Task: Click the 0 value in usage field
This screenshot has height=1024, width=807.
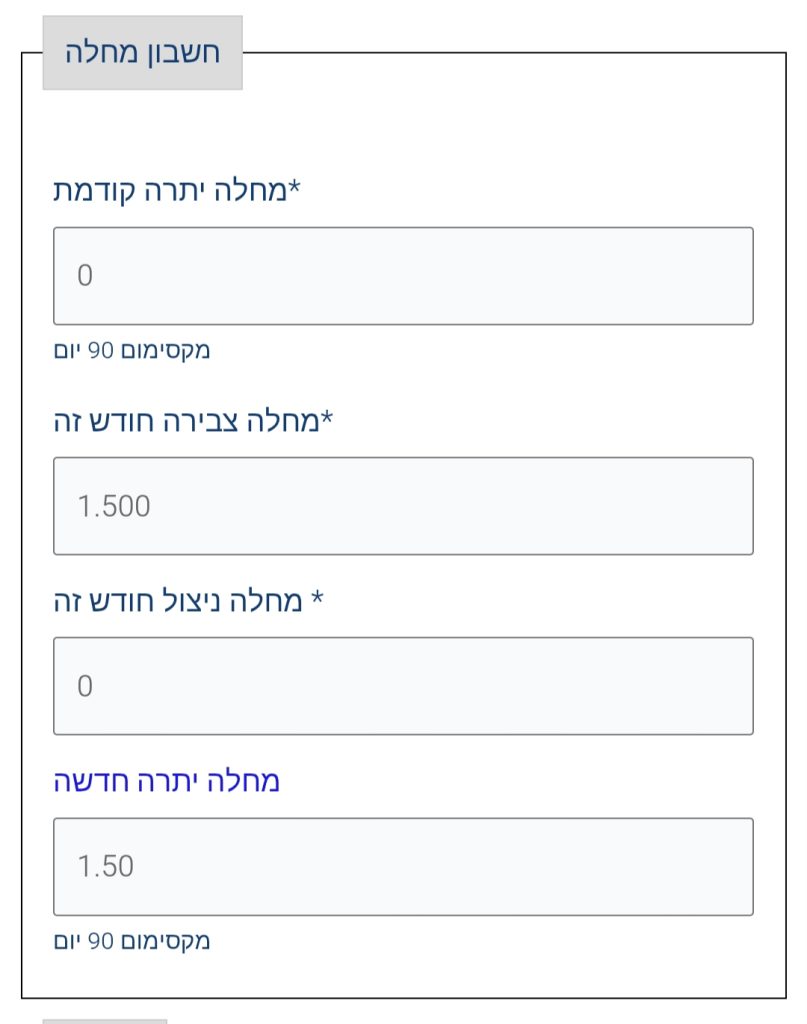Action: 85,686
